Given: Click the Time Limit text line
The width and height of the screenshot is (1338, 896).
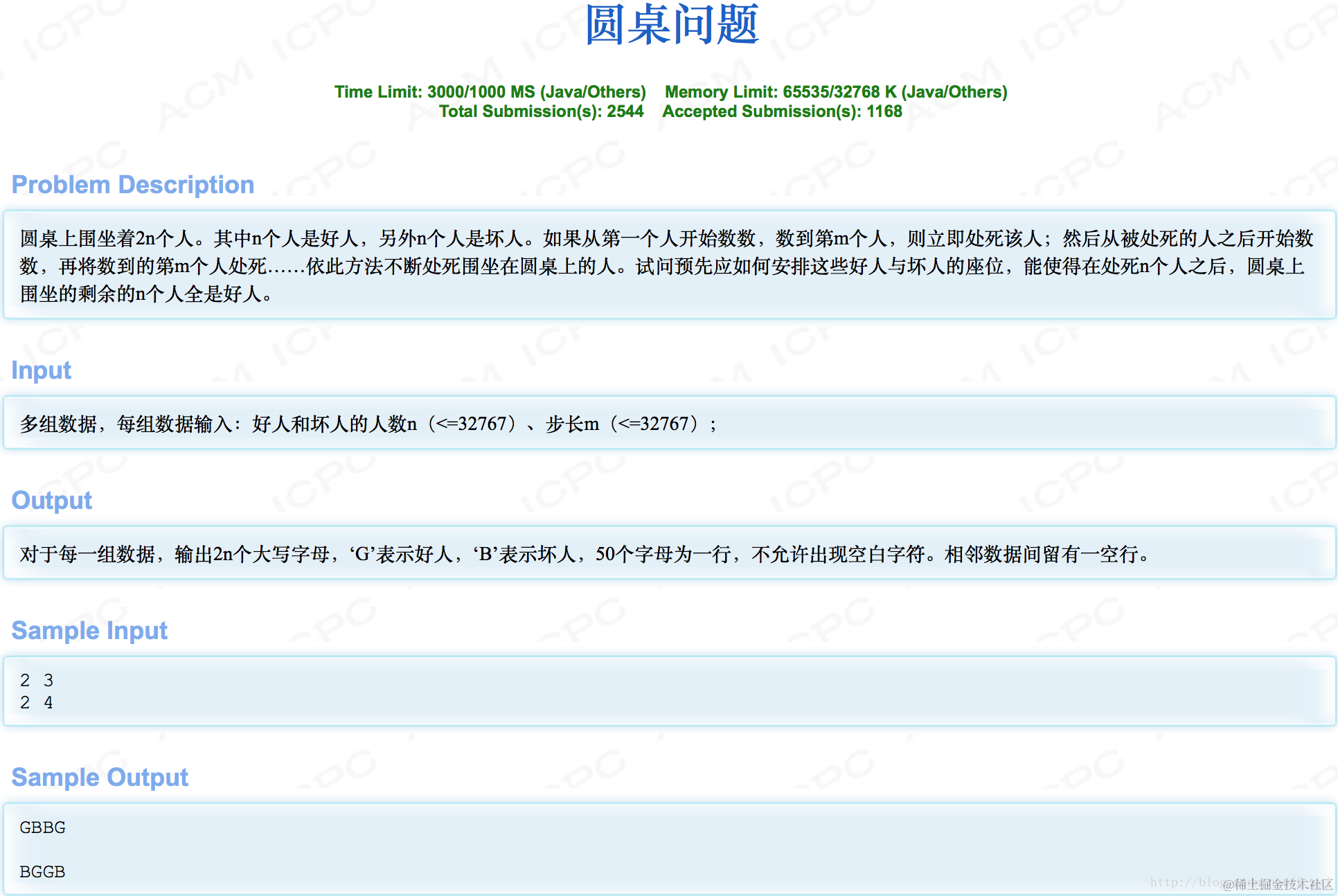Looking at the screenshot, I should [490, 92].
